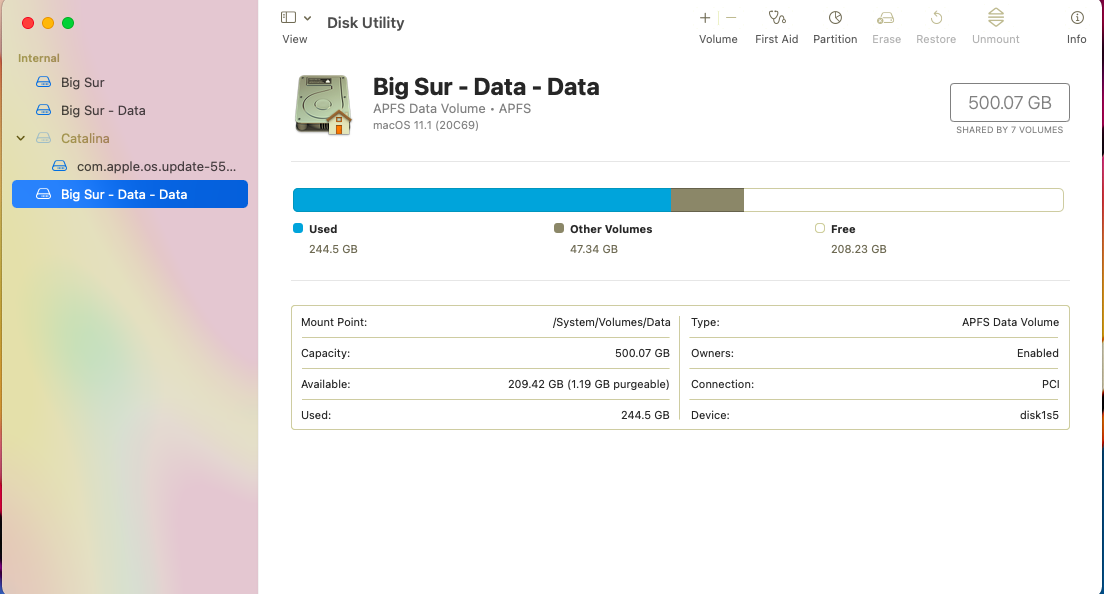Run First Aid stethoscope tool
1104x594 pixels.
click(777, 18)
